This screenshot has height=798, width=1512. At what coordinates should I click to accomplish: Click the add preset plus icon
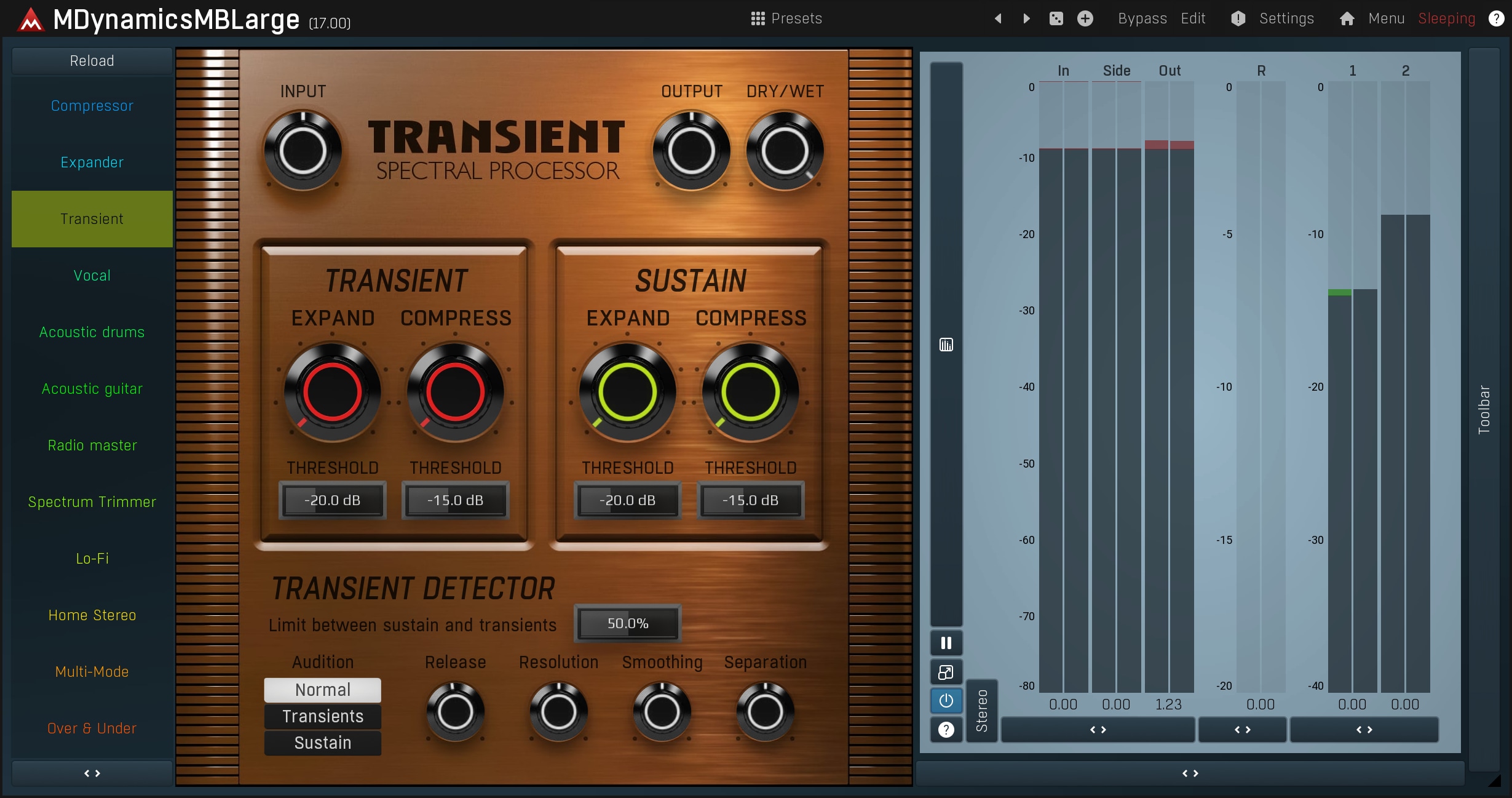(x=1085, y=18)
